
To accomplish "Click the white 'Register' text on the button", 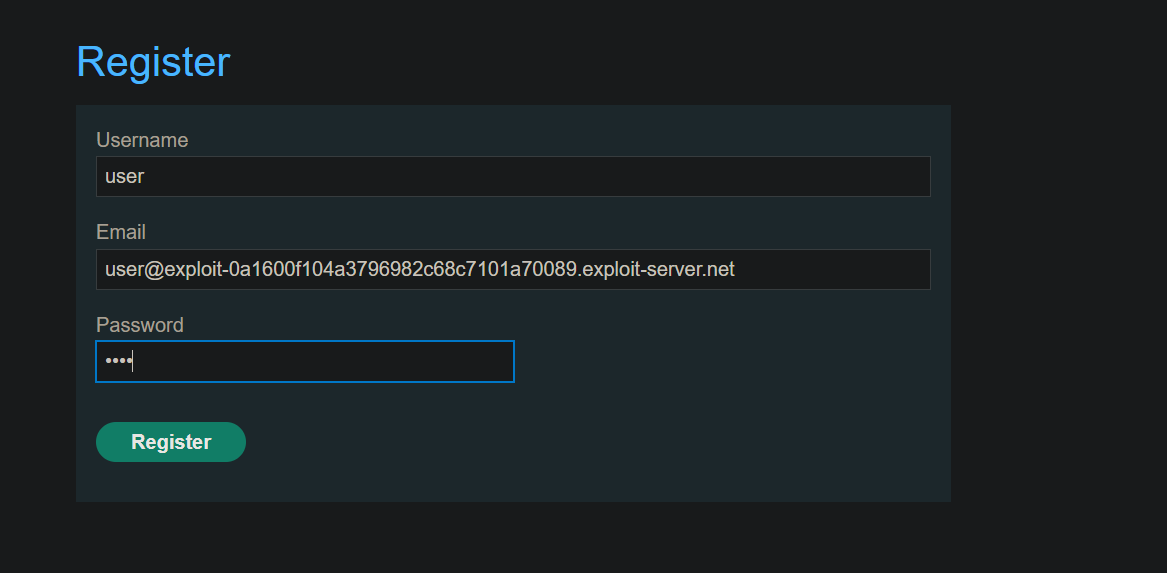I will click(x=171, y=442).
